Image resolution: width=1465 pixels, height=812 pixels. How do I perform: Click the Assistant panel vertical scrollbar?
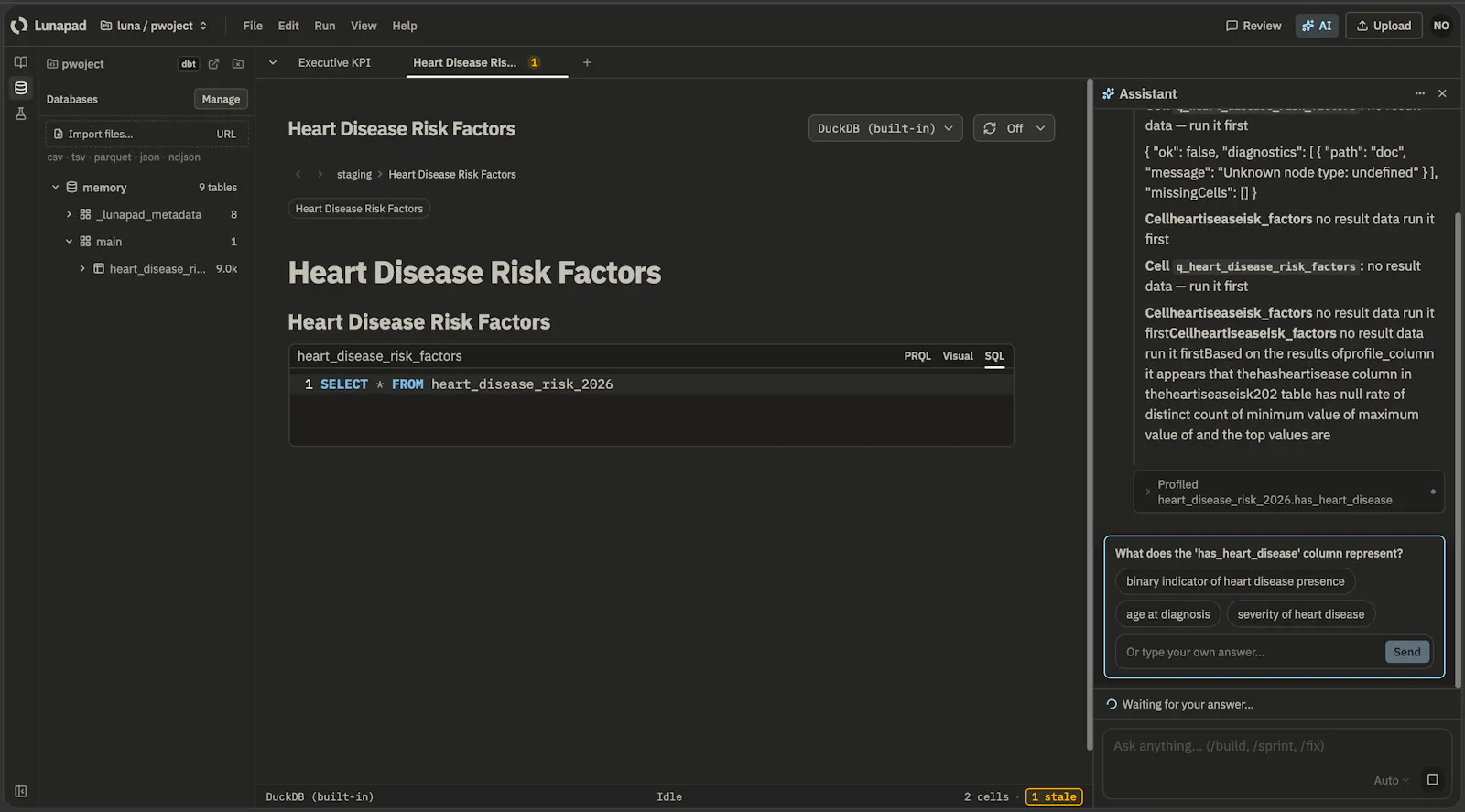point(1458,366)
